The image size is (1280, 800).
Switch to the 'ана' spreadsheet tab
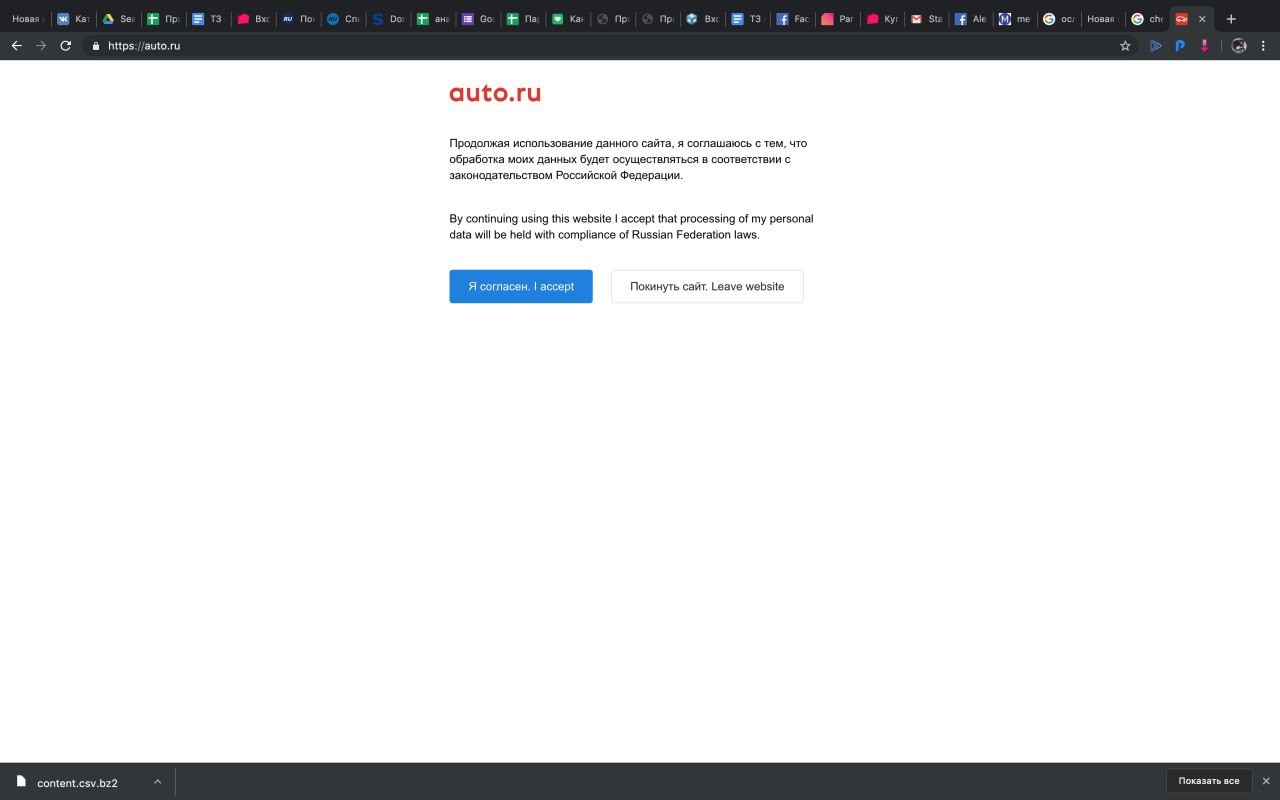433,19
